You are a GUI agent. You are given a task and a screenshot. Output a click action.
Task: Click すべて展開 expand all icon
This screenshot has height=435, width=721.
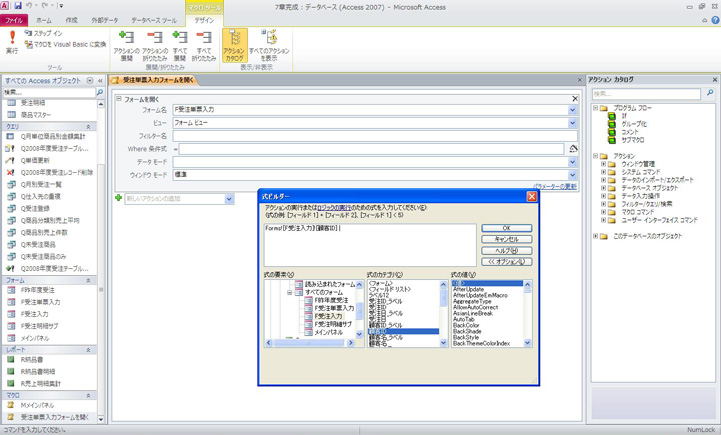[x=180, y=45]
